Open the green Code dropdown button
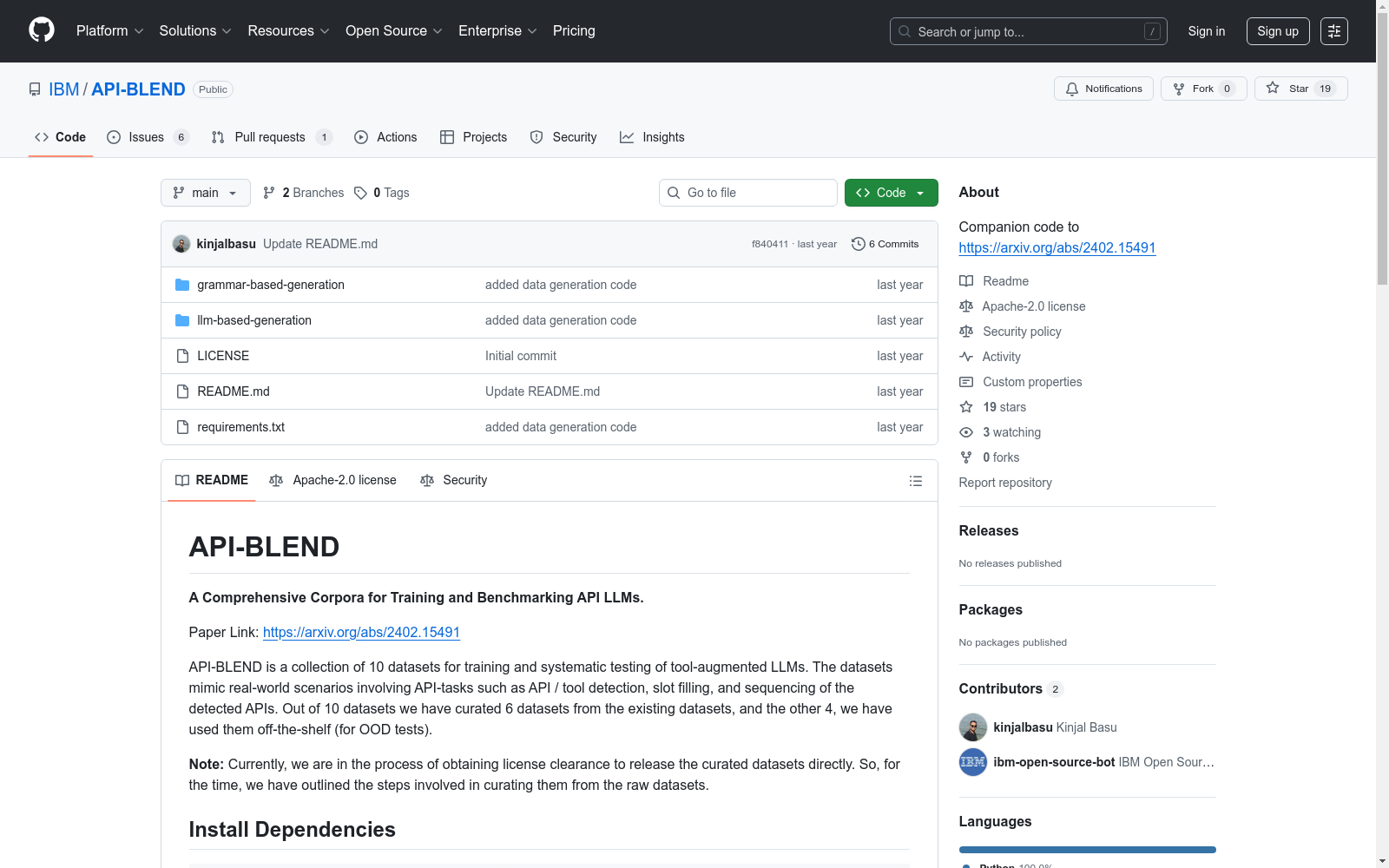This screenshot has width=1389, height=868. click(892, 193)
